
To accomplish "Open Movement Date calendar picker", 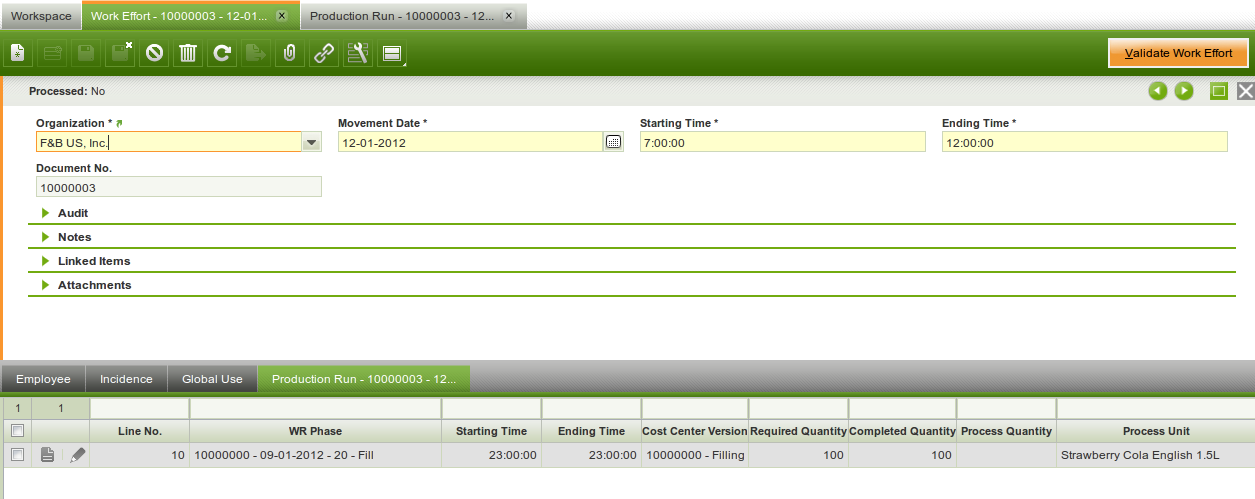I will pos(614,142).
